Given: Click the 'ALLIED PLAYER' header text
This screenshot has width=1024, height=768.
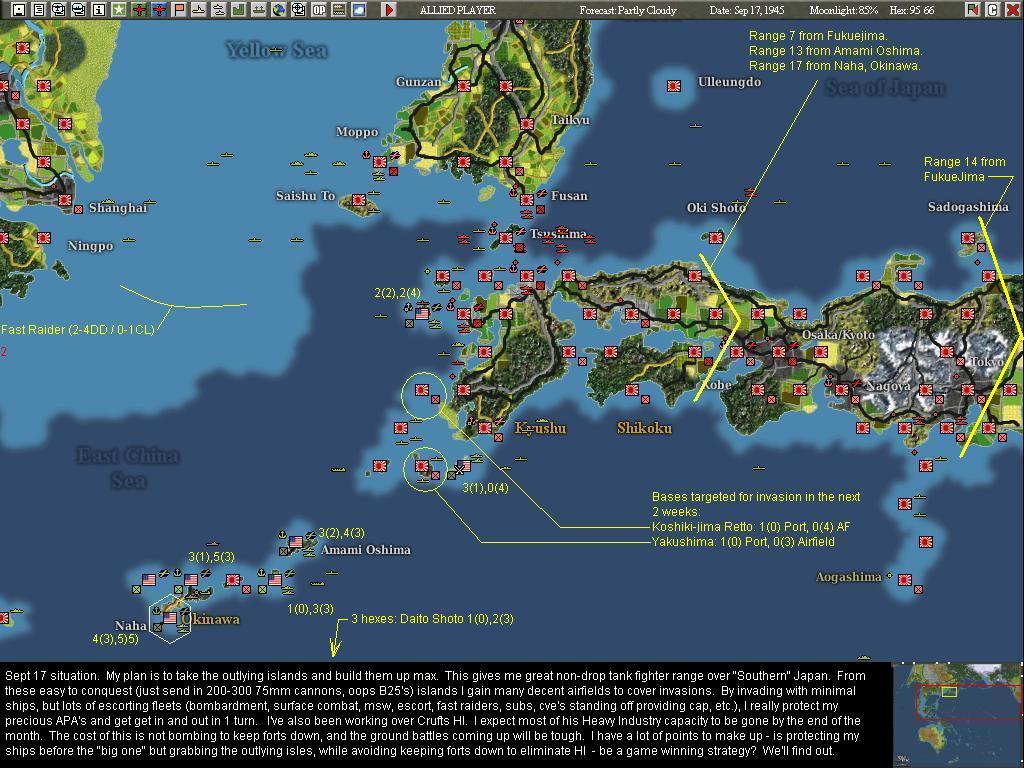Looking at the screenshot, I should click(457, 10).
